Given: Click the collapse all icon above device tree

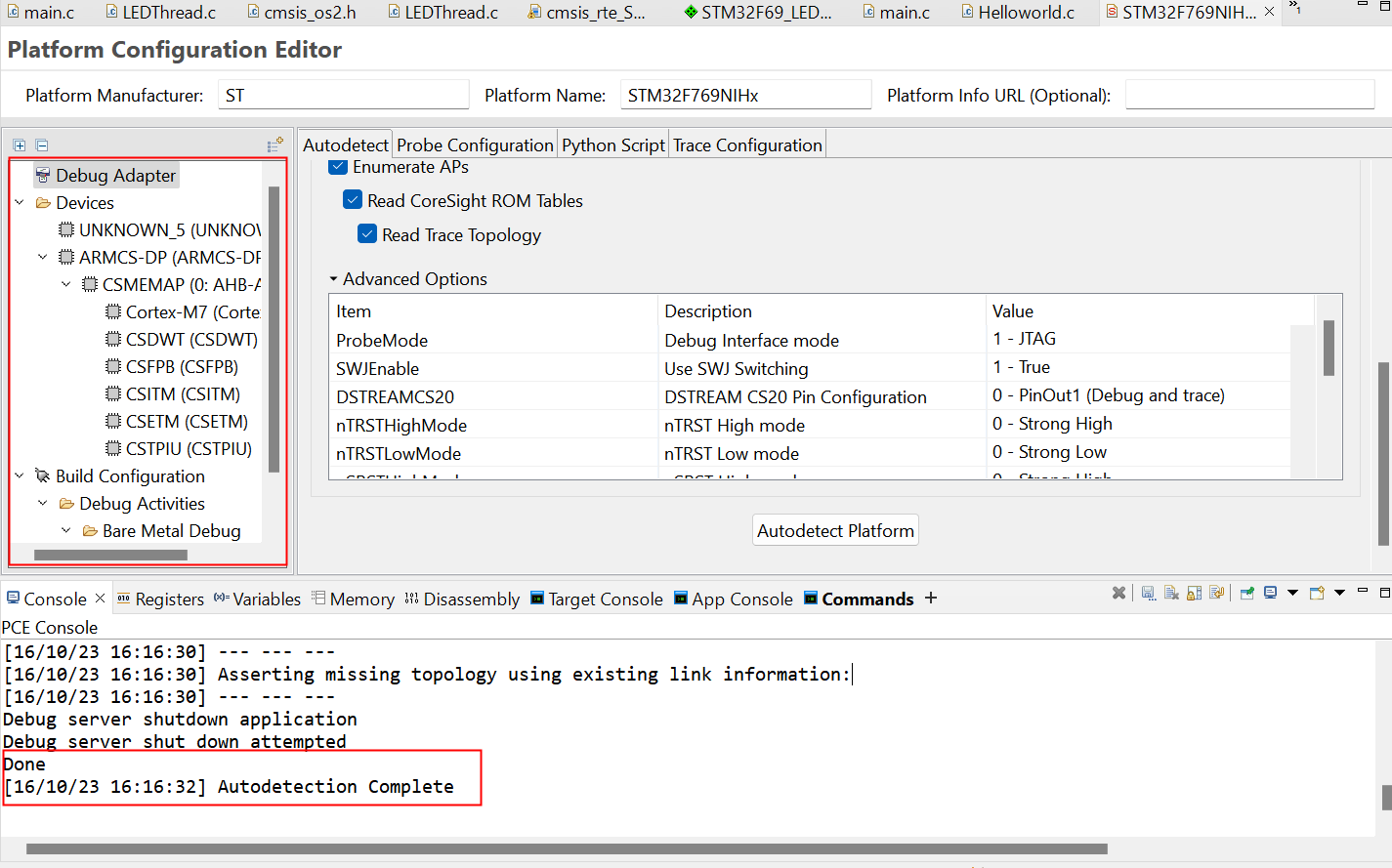Looking at the screenshot, I should [42, 145].
